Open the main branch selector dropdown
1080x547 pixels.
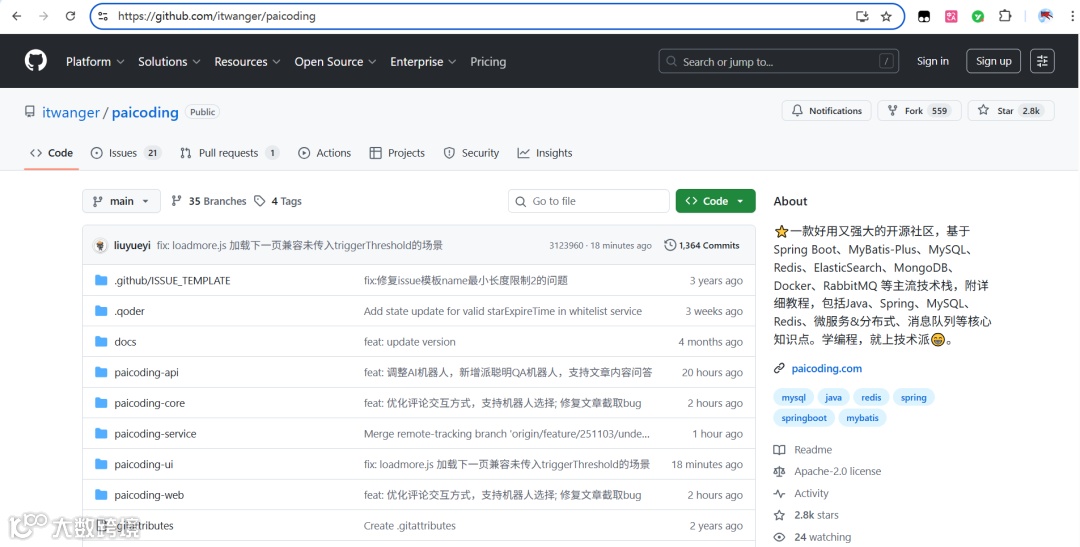point(121,201)
